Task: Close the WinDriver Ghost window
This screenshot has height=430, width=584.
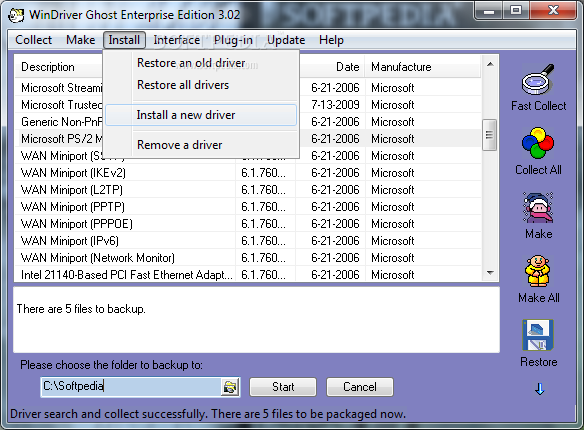Action: (553, 11)
